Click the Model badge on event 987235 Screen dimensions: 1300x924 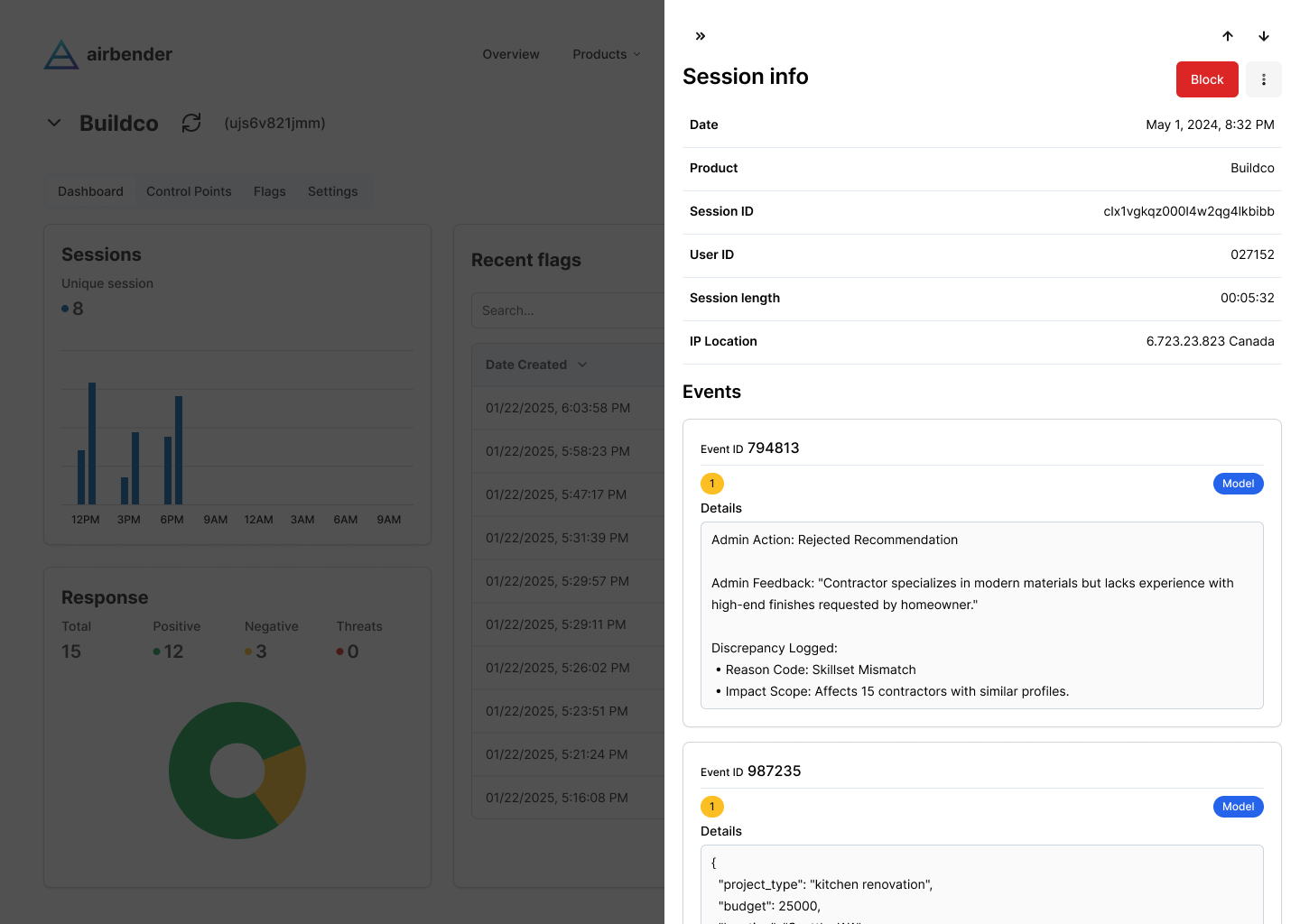(1238, 807)
